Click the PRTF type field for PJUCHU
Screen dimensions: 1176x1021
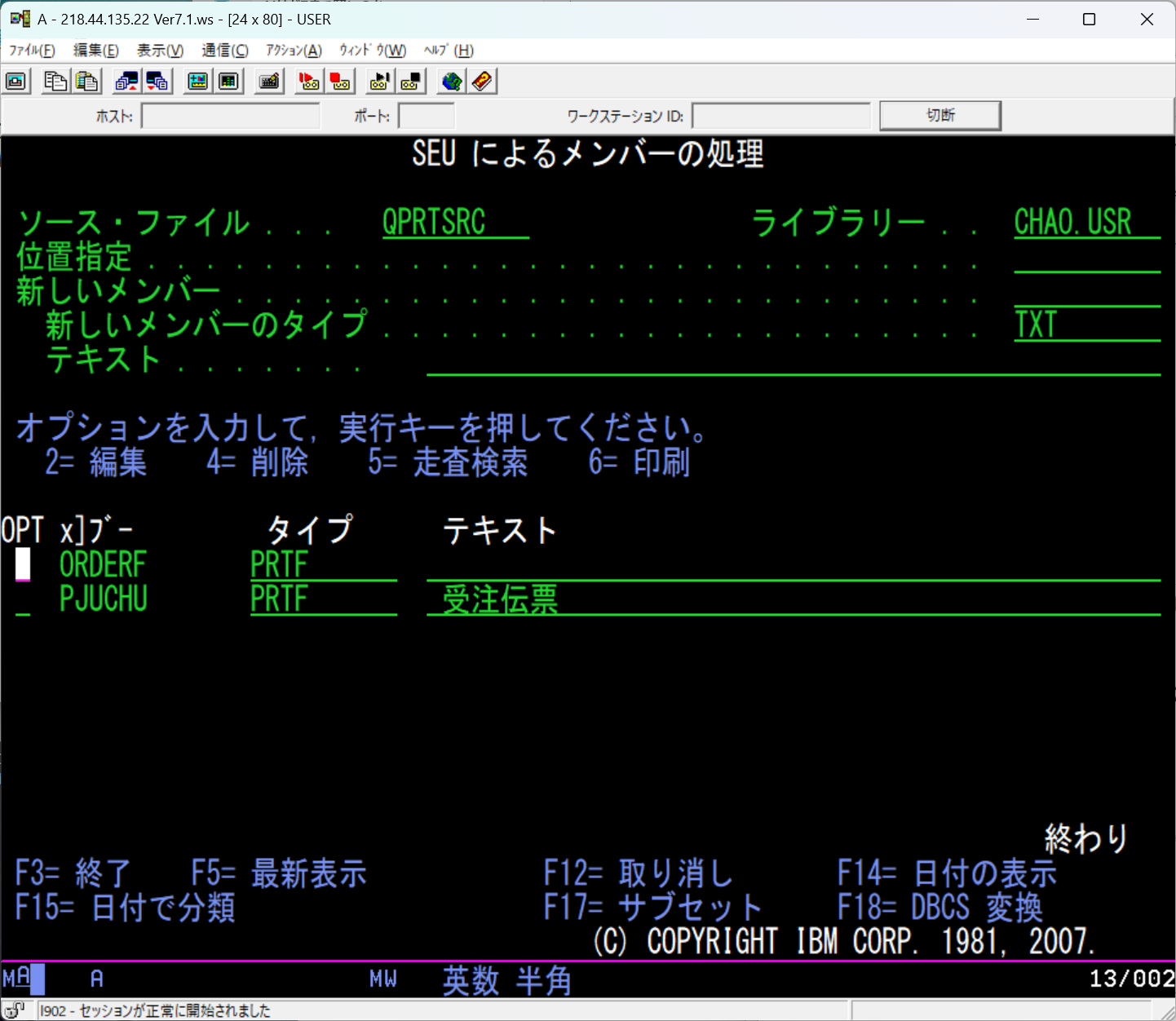coord(324,599)
